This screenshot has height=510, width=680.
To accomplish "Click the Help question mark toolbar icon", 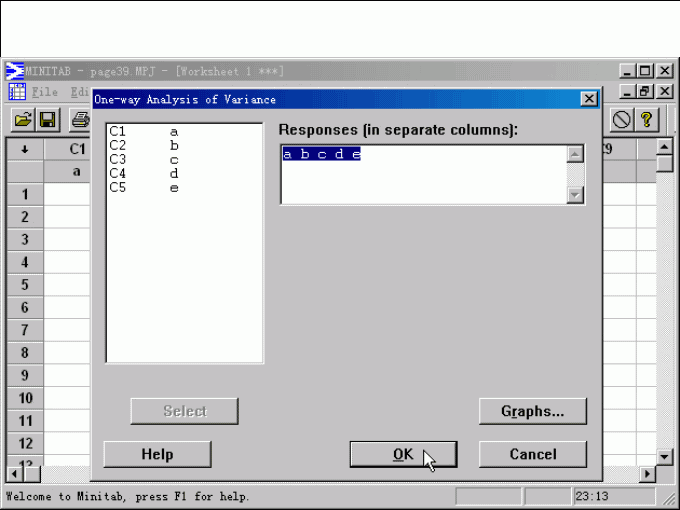I will (x=647, y=120).
